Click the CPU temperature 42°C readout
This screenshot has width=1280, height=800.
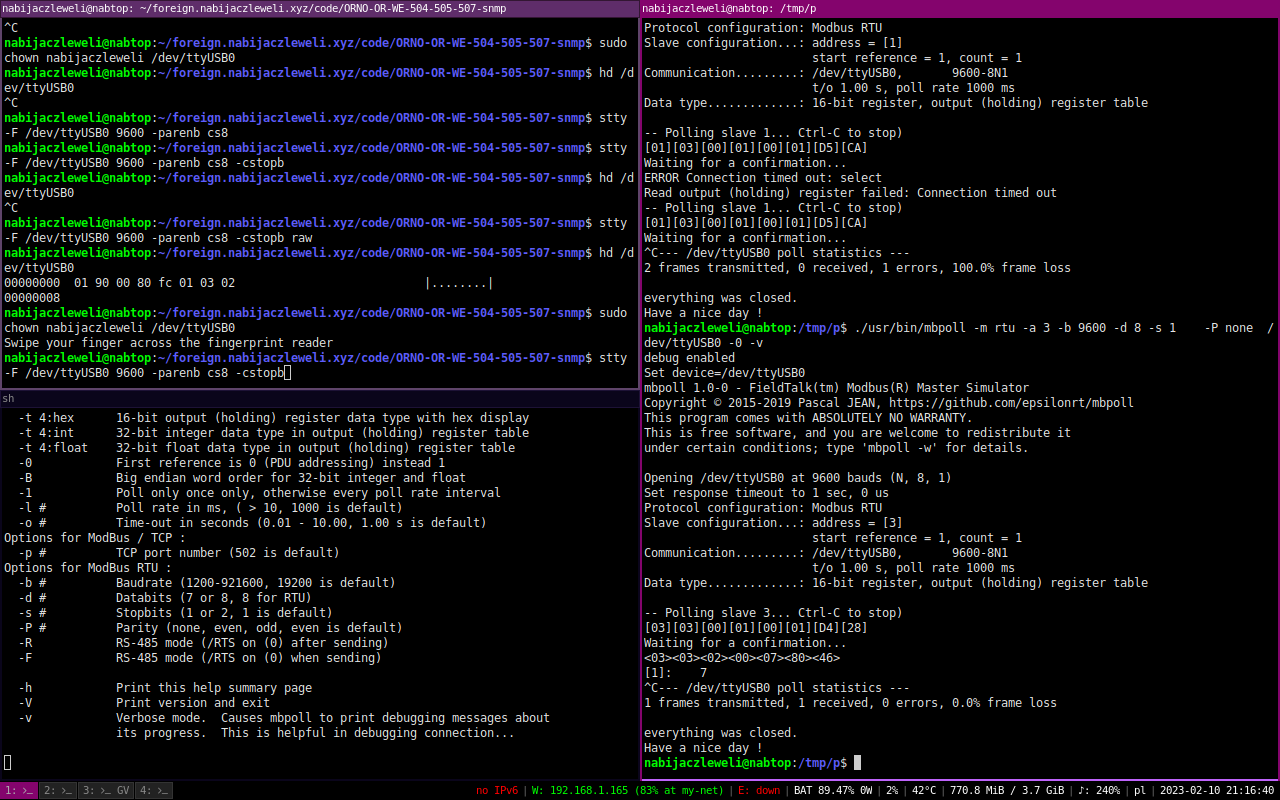[925, 790]
